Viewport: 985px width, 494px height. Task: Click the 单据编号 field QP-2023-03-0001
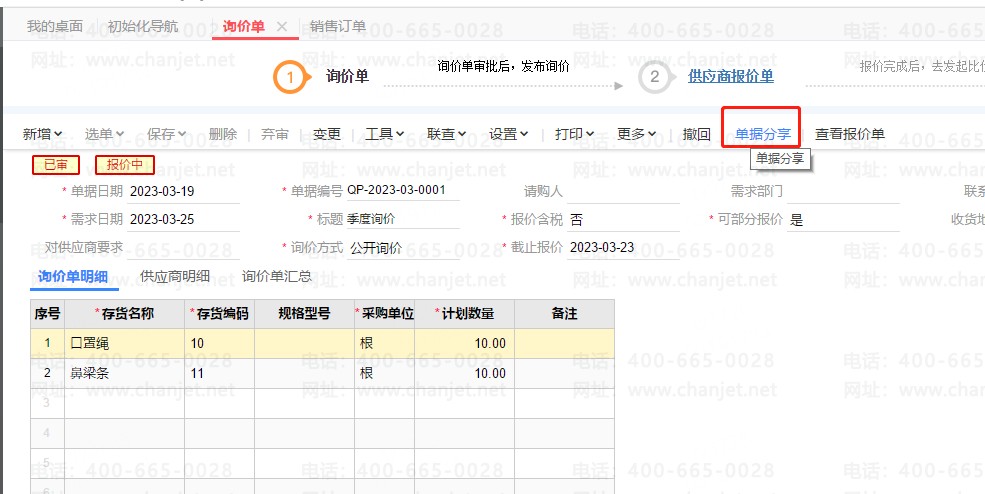(x=403, y=190)
